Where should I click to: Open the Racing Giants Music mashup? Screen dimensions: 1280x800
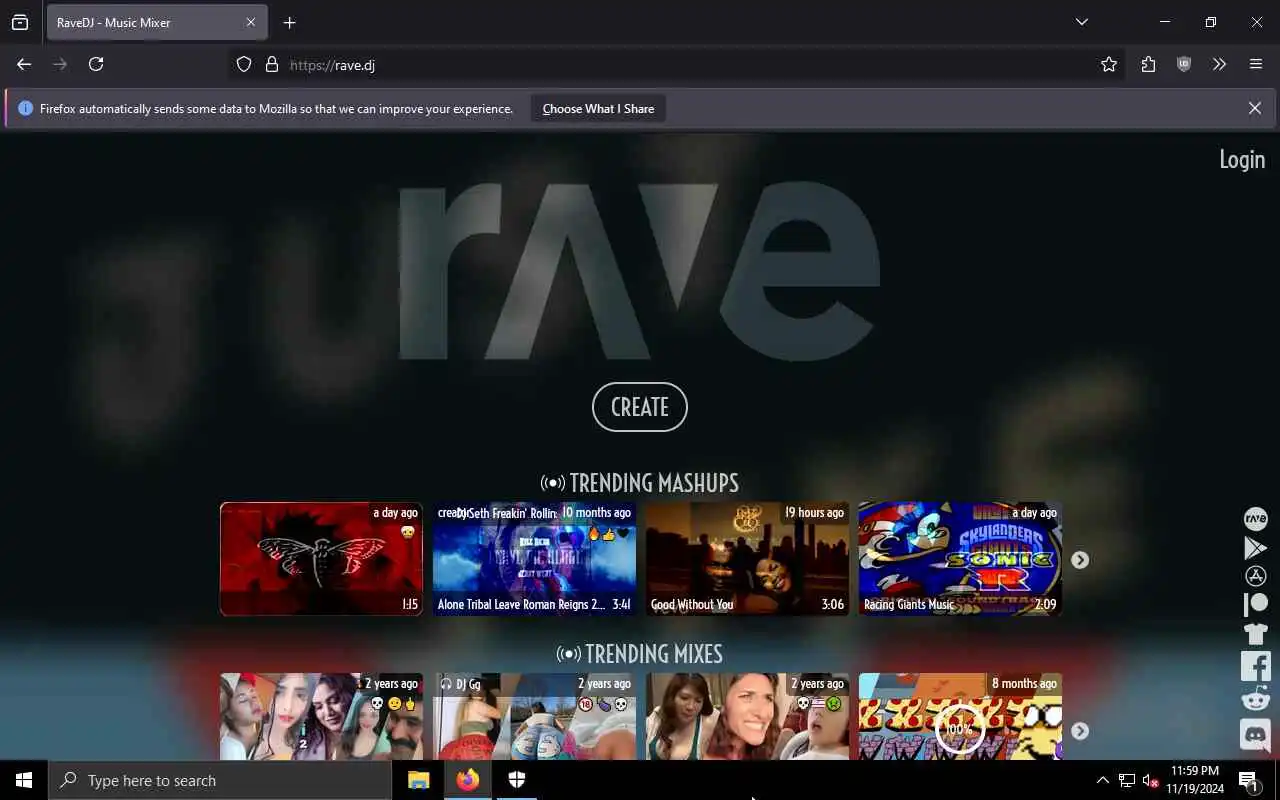pos(960,559)
